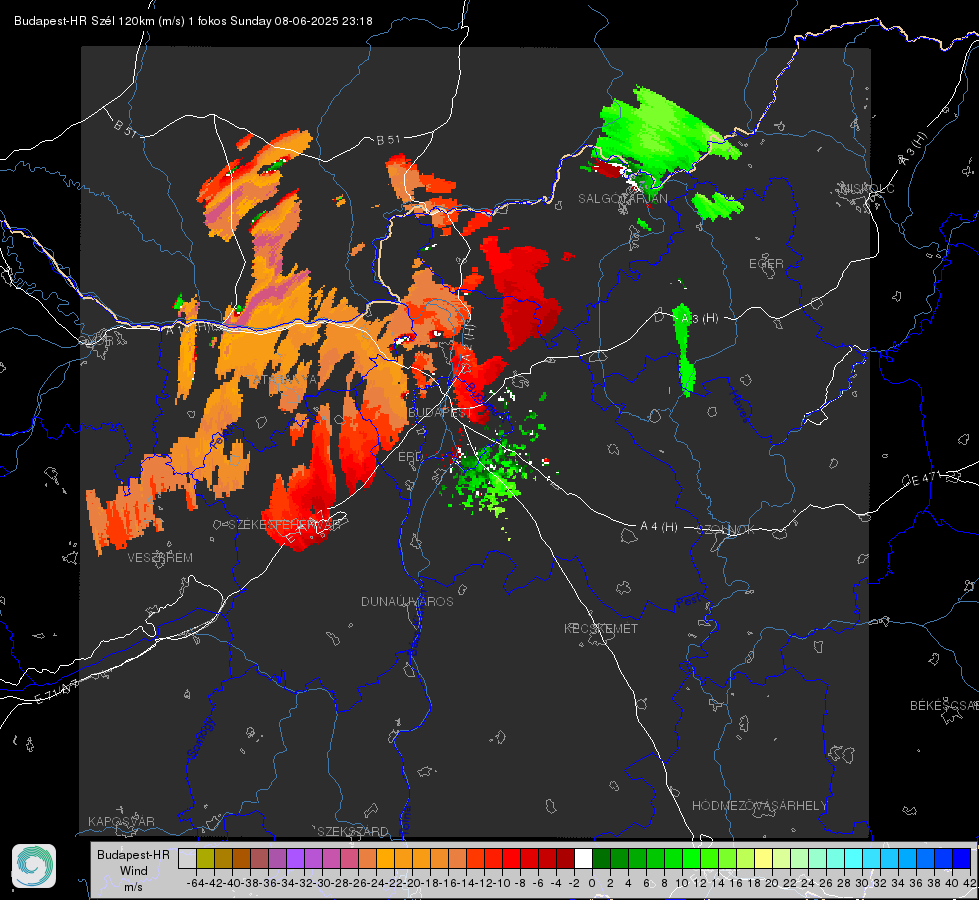This screenshot has height=900, width=979.
Task: Click the BEKESCSABA city label
Action: (944, 706)
